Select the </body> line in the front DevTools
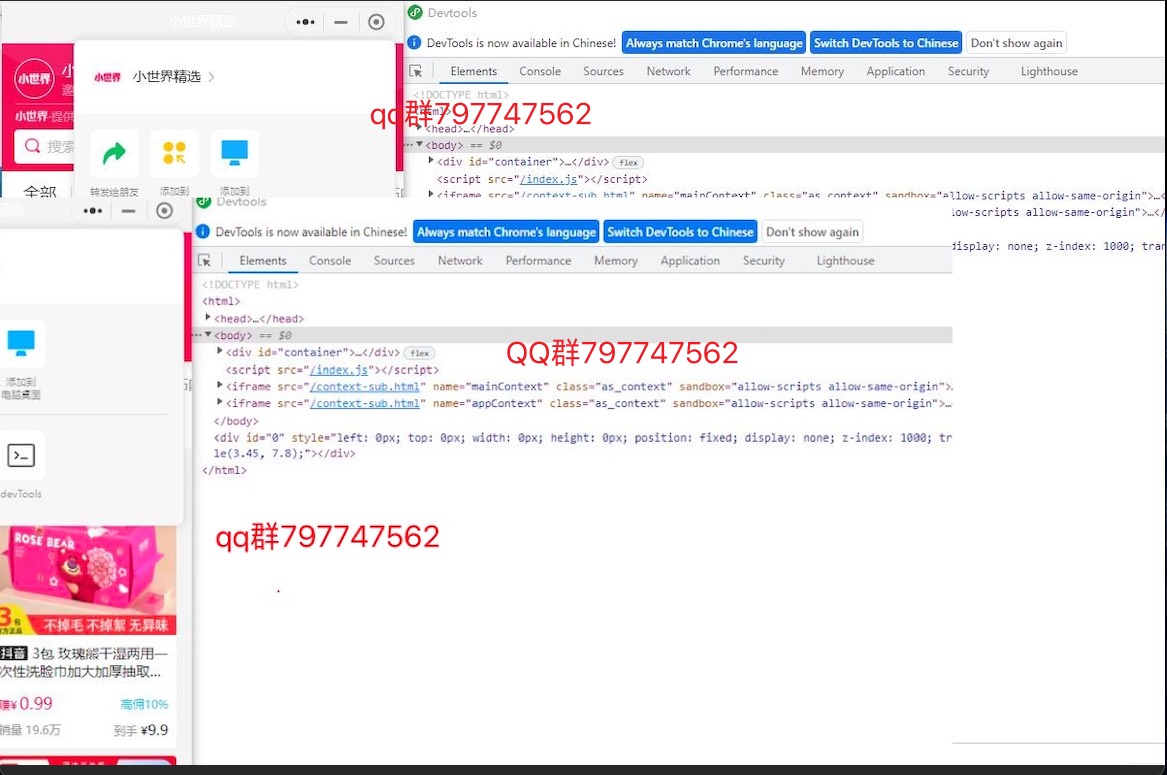The width and height of the screenshot is (1167, 775). click(236, 421)
